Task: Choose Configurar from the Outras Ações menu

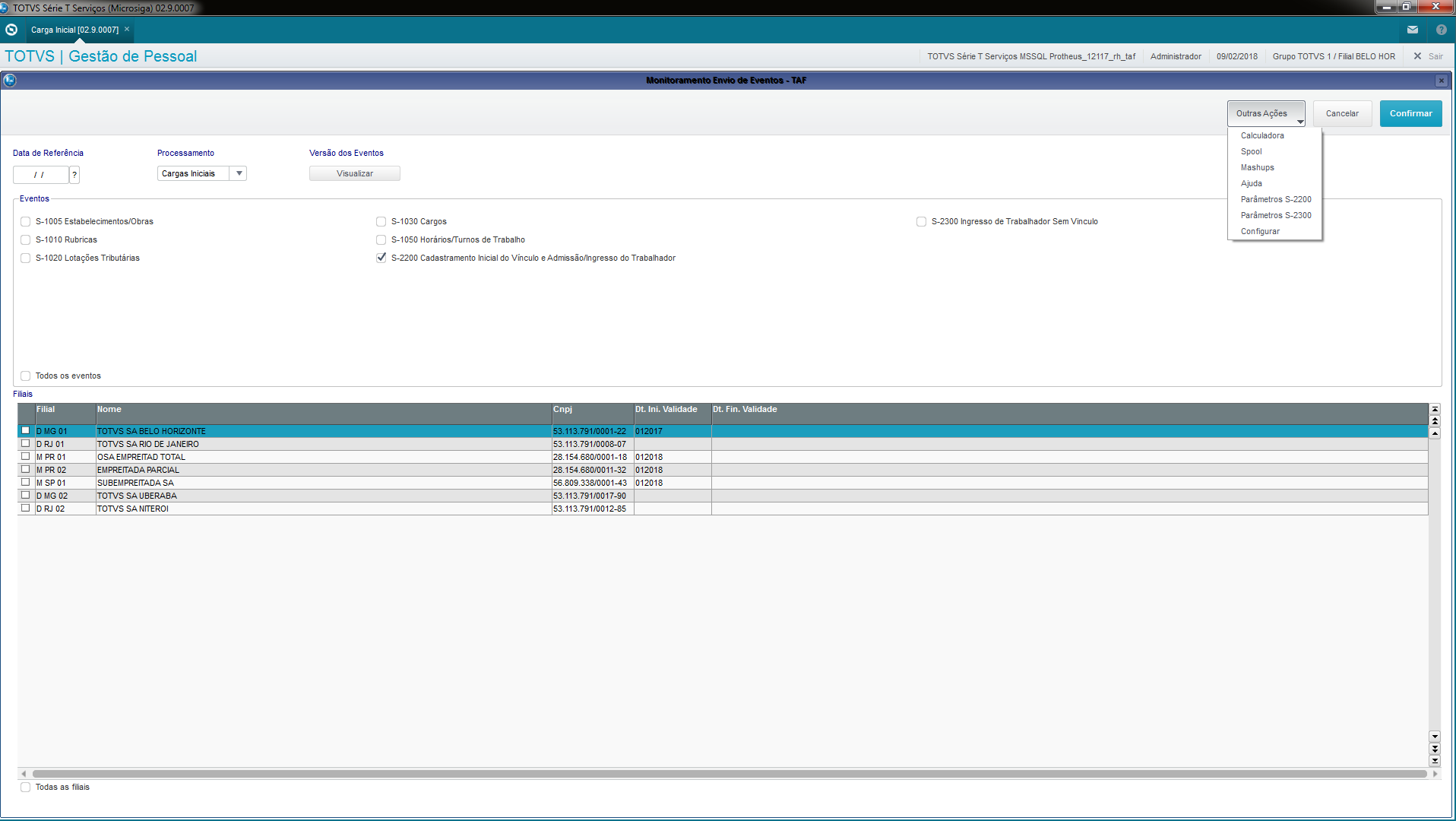Action: 1260,231
